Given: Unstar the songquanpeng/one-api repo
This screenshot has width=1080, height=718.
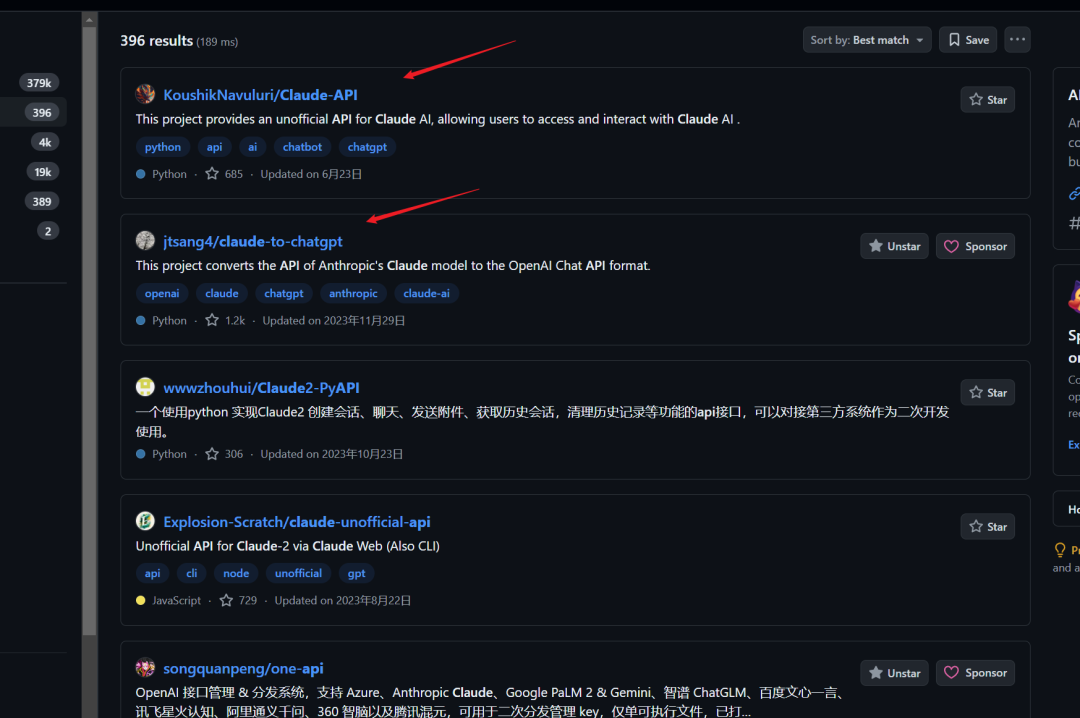Looking at the screenshot, I should pos(894,673).
